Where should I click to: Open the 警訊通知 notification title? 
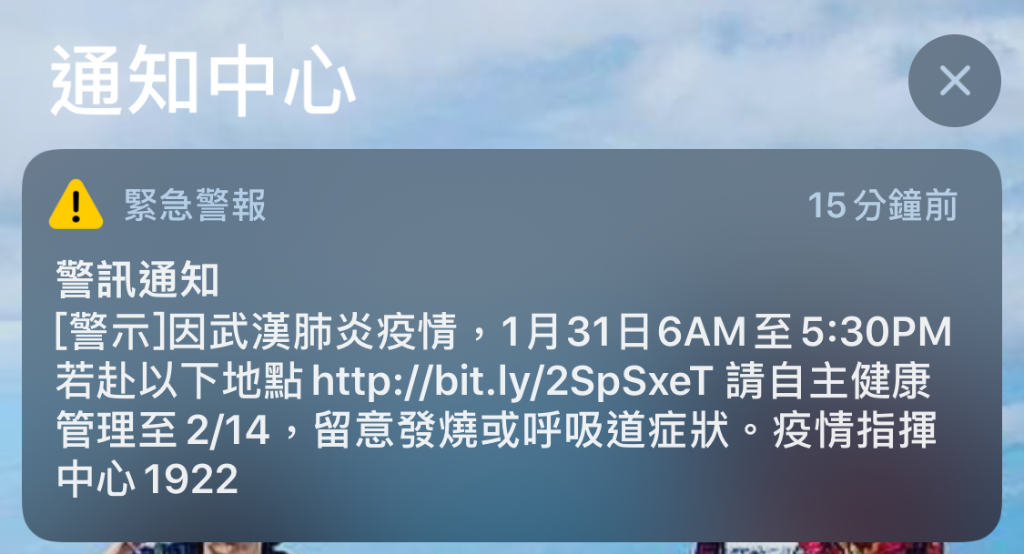tap(137, 280)
